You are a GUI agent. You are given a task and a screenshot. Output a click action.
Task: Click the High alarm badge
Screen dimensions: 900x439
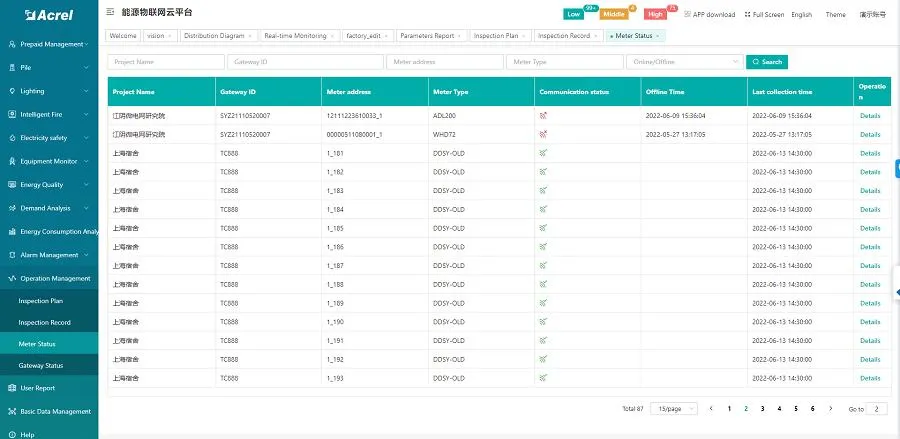(x=655, y=15)
